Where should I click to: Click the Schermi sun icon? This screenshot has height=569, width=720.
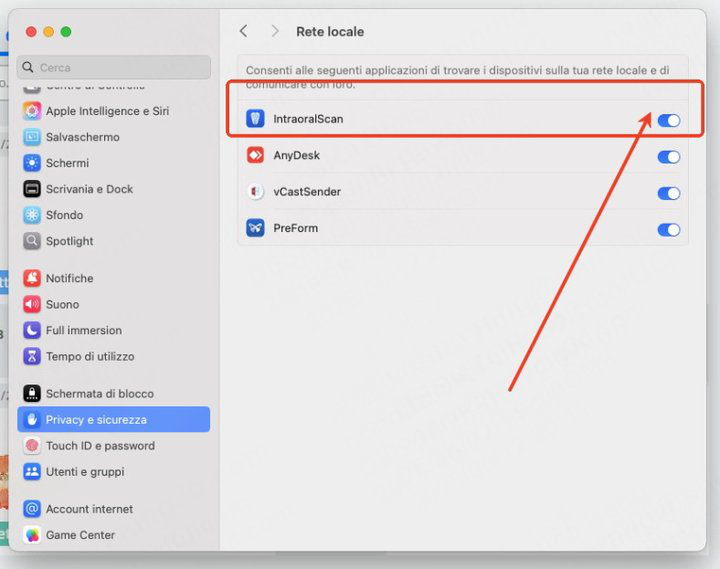[32, 163]
